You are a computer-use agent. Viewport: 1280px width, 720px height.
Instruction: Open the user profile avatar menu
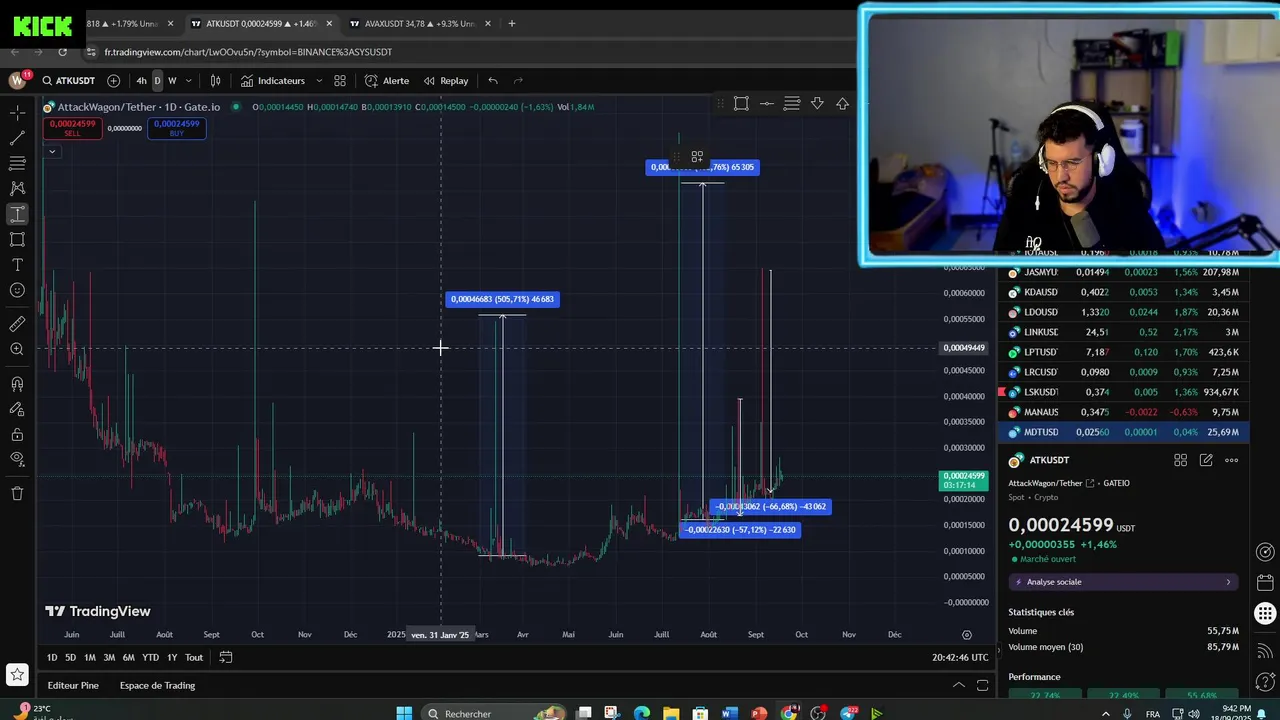coord(17,80)
